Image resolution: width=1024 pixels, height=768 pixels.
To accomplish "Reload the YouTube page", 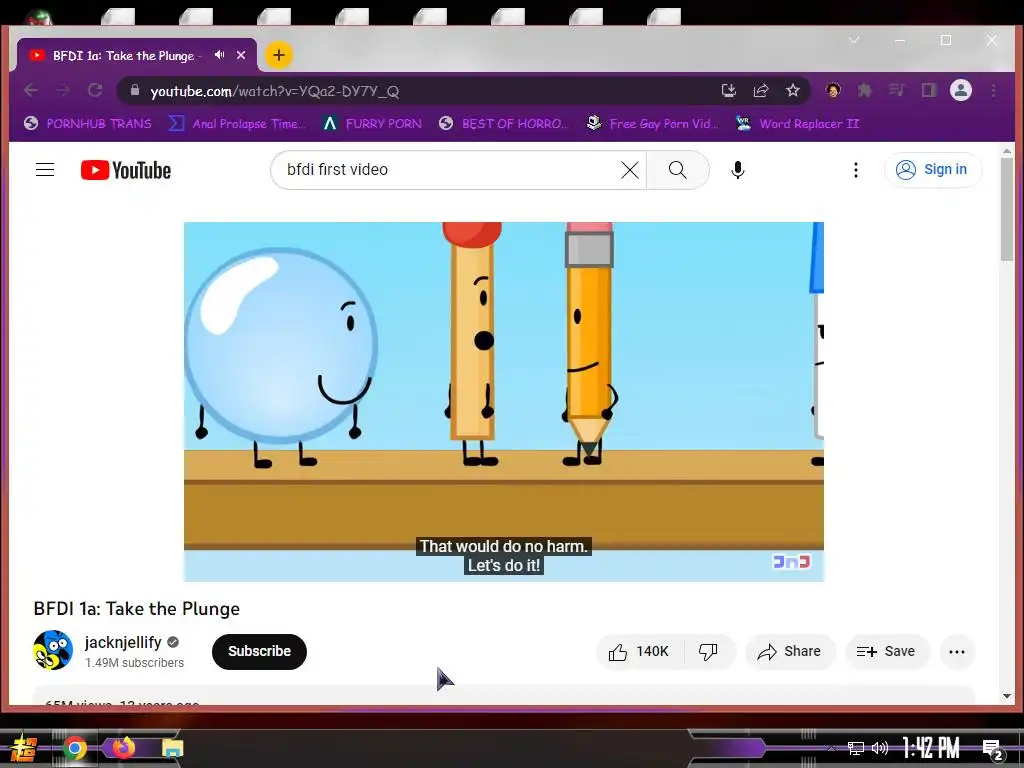I will click(95, 90).
